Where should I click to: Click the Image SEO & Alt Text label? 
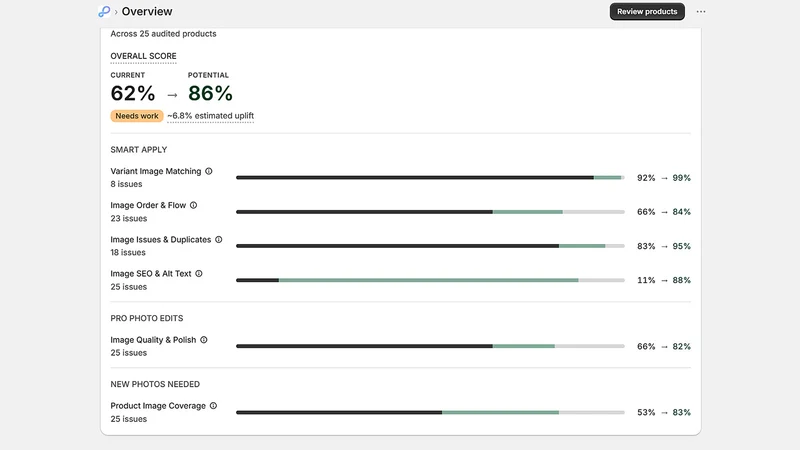click(151, 274)
